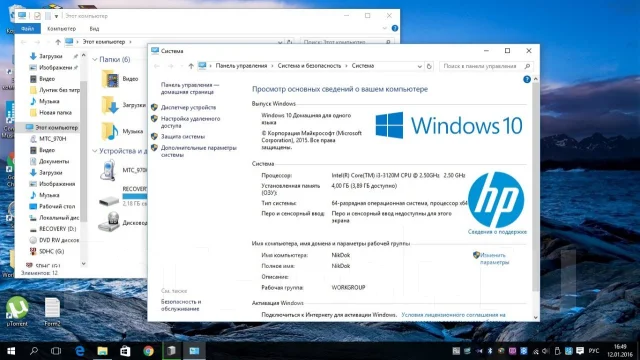Launch Google Chrome from taskbar
The height and width of the screenshot is (360, 640).
[149, 351]
